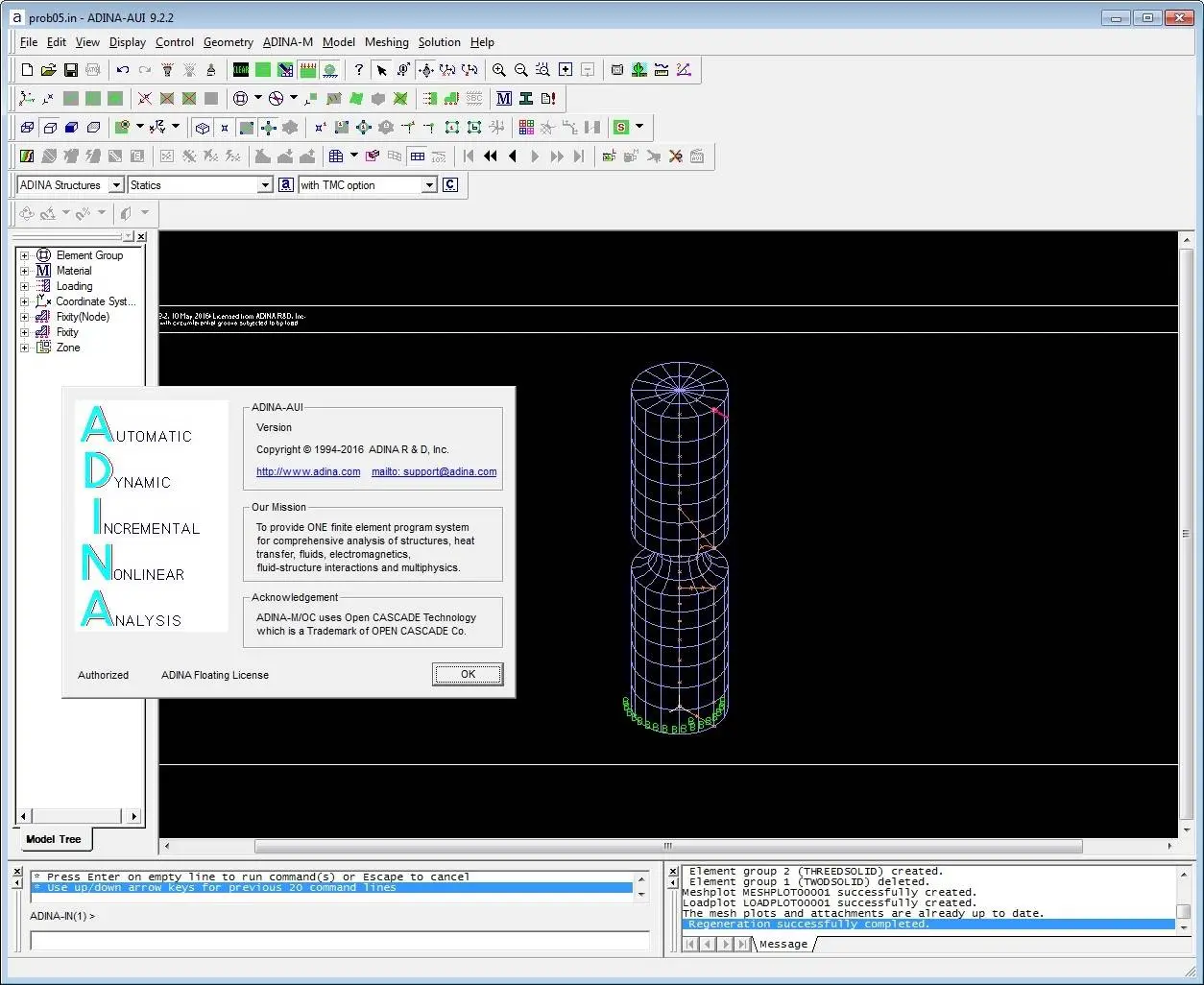The image size is (1204, 985).
Task: Toggle the Dynamic Pan tool
Action: point(426,70)
